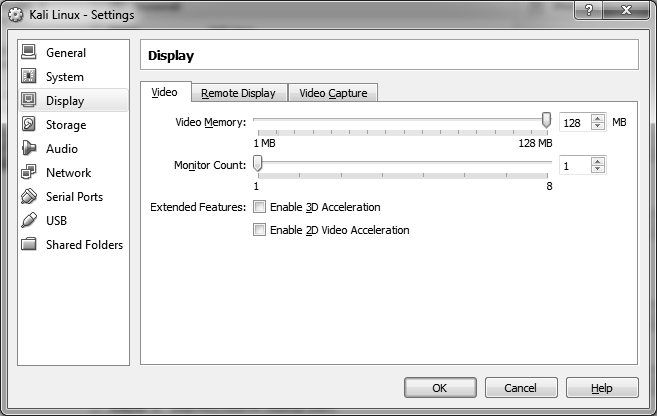Switch to the Video Capture tab
The height and width of the screenshot is (416, 657).
click(333, 93)
